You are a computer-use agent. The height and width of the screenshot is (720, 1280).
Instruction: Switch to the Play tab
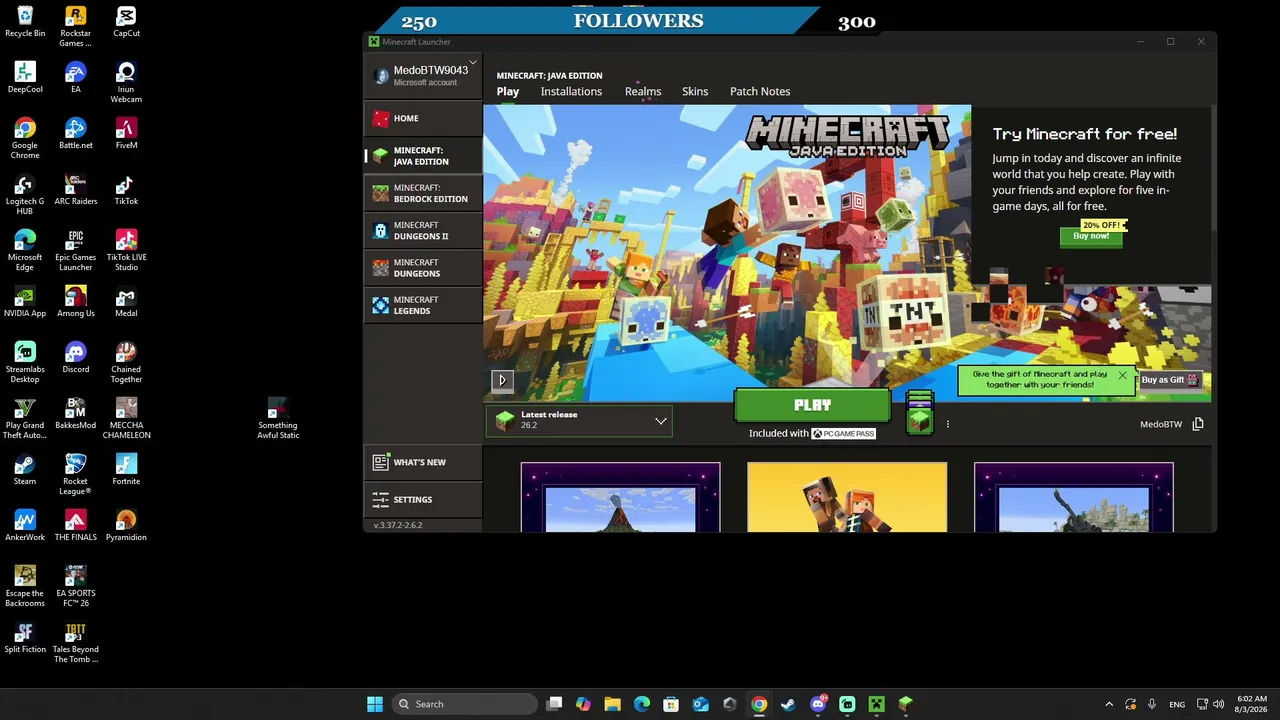coord(508,91)
